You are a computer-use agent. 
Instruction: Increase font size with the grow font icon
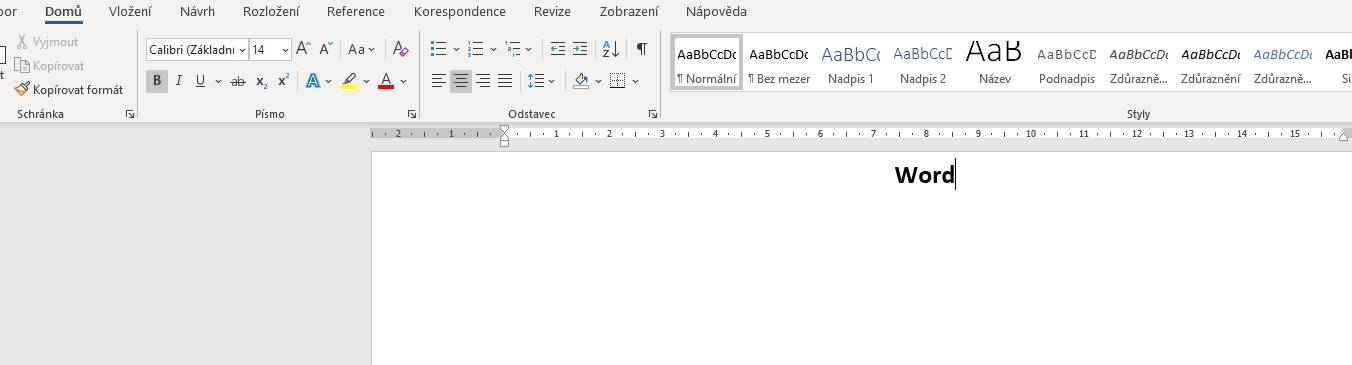[304, 49]
